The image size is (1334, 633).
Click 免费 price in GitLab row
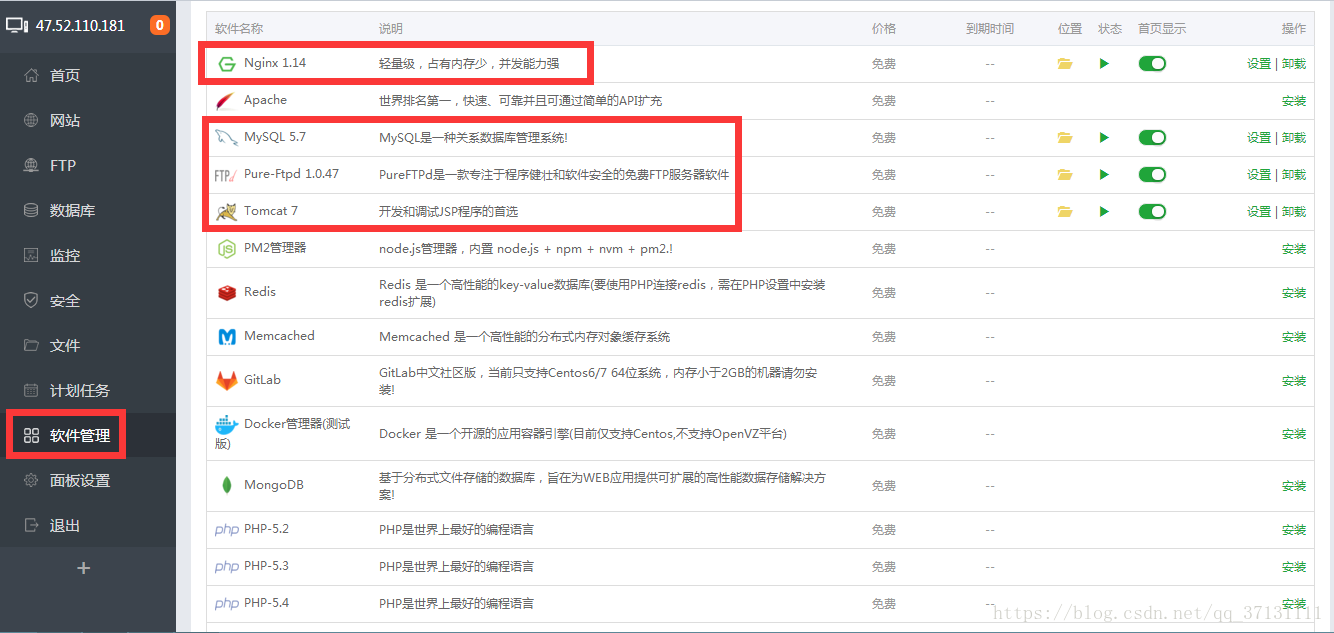click(884, 381)
